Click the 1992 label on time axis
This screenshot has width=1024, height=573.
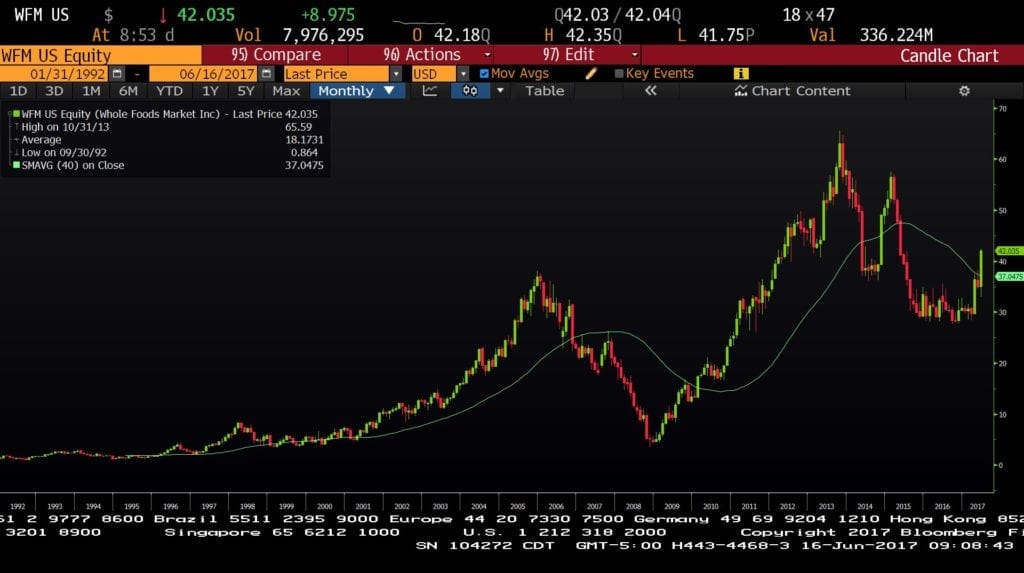pos(18,506)
